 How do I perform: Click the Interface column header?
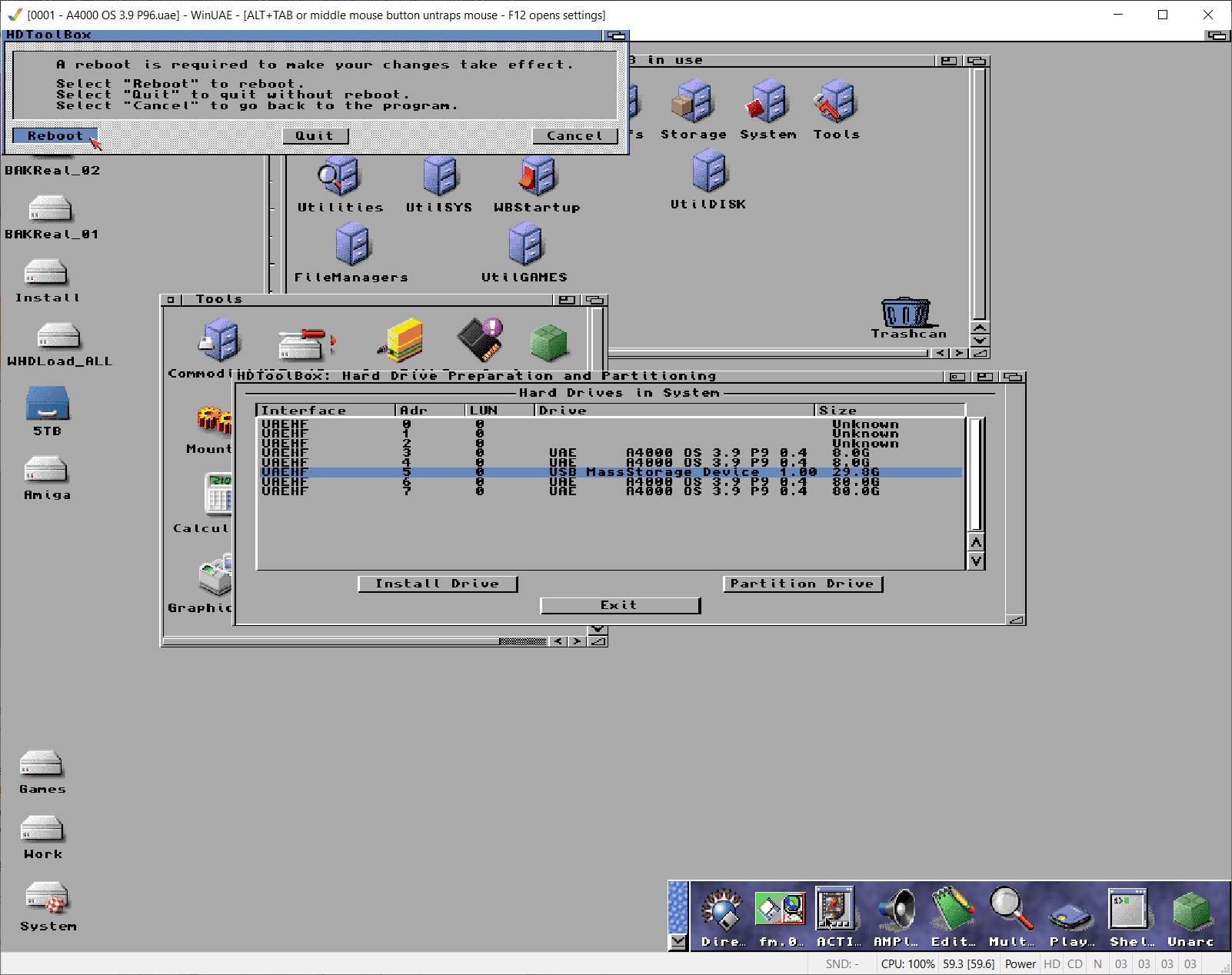click(x=326, y=411)
